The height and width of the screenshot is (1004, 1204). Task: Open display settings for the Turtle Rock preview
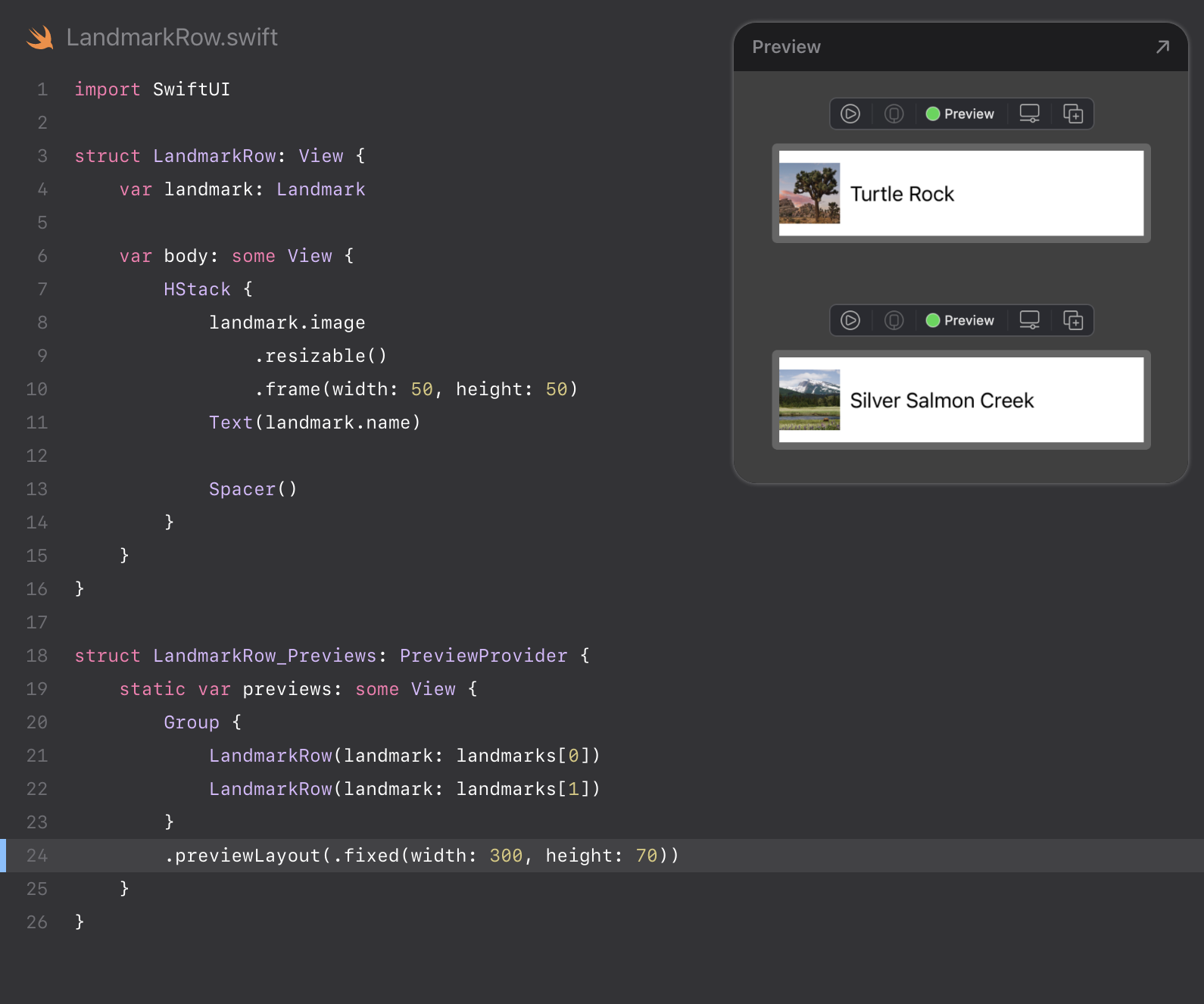click(1029, 114)
